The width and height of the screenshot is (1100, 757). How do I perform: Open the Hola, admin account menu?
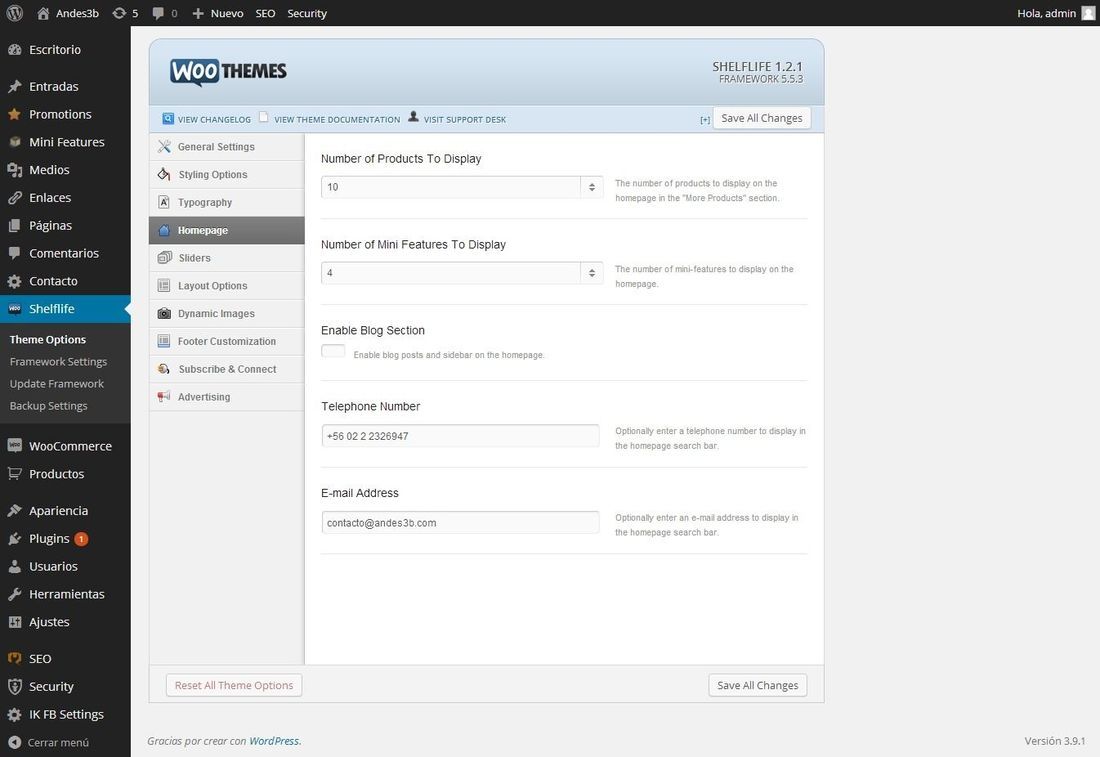[x=1055, y=13]
